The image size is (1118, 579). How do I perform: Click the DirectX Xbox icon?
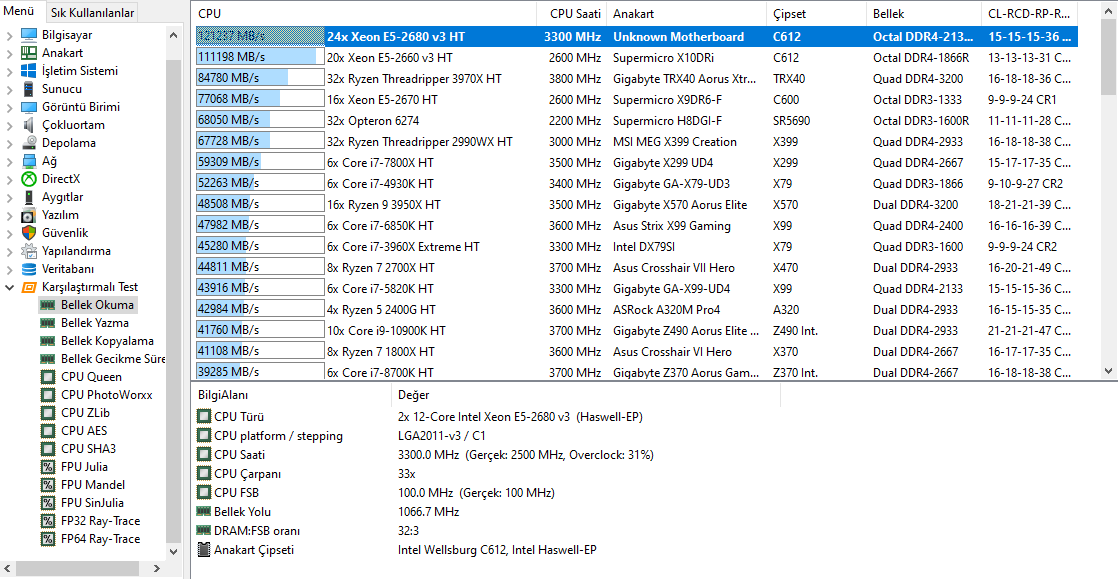(29, 179)
